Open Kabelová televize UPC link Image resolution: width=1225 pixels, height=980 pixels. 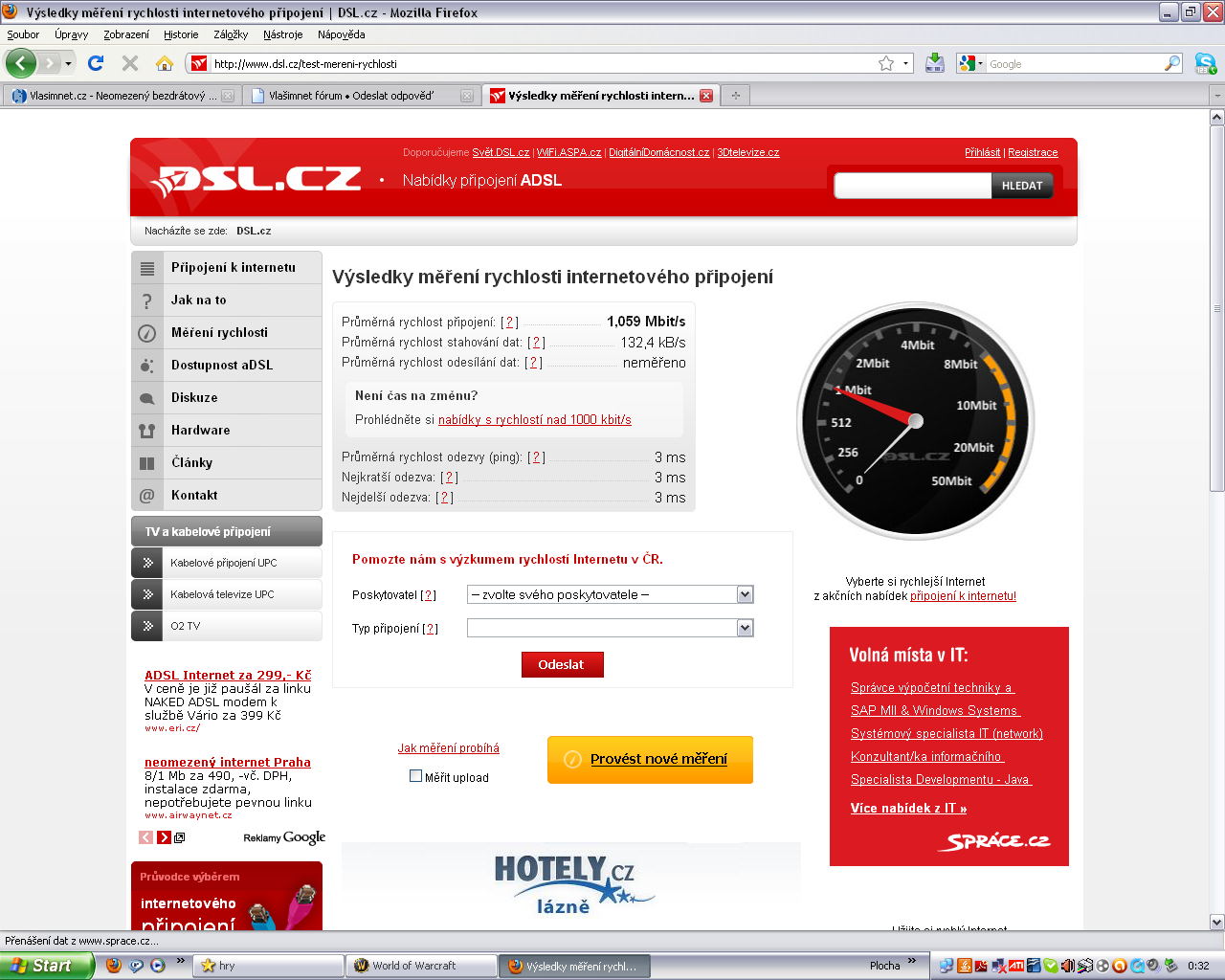pyautogui.click(x=227, y=594)
